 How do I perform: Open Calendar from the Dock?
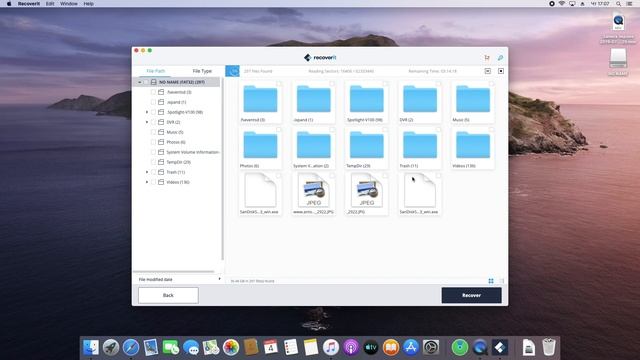point(271,347)
